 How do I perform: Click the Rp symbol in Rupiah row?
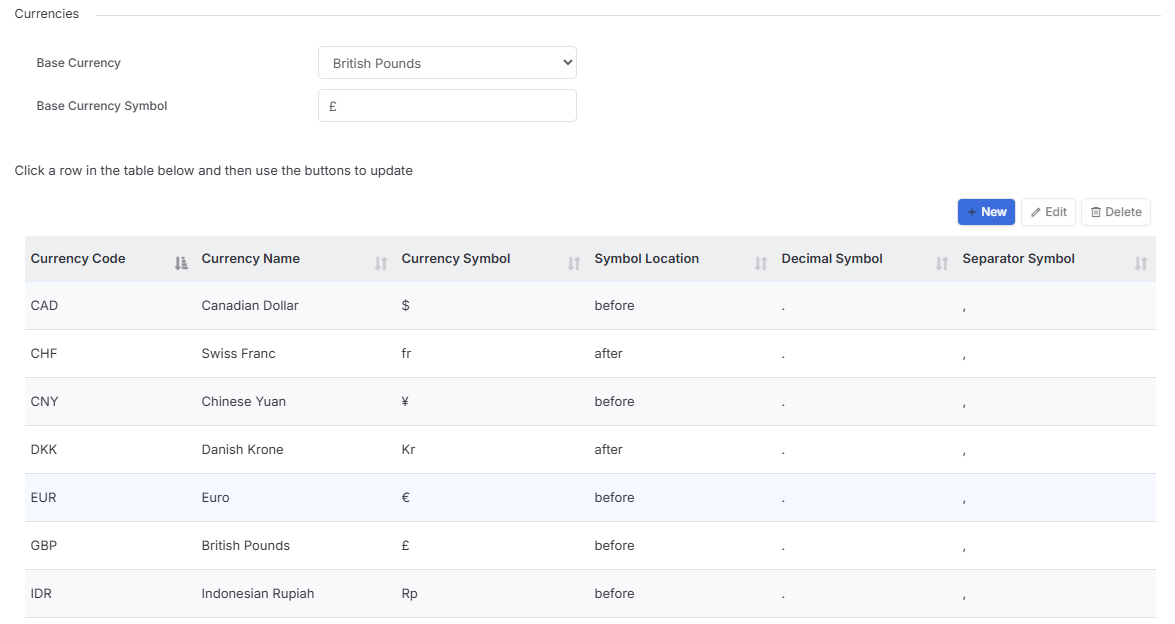point(409,593)
